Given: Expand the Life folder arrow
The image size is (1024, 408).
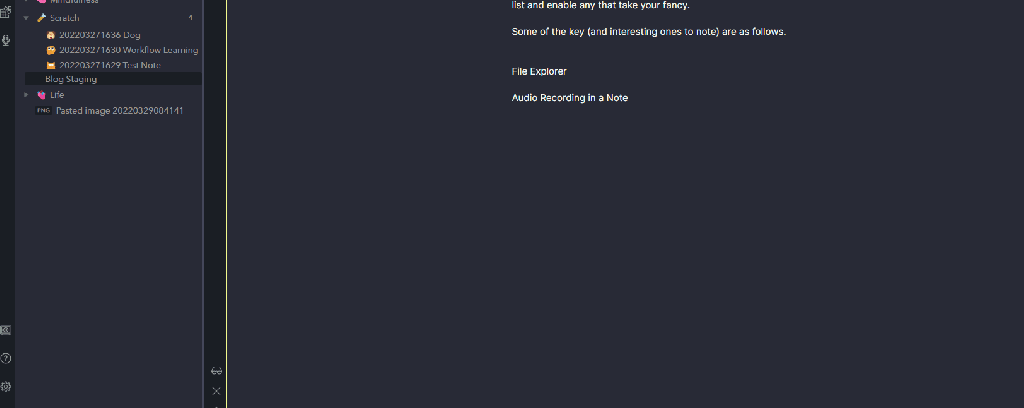Looking at the screenshot, I should point(26,95).
